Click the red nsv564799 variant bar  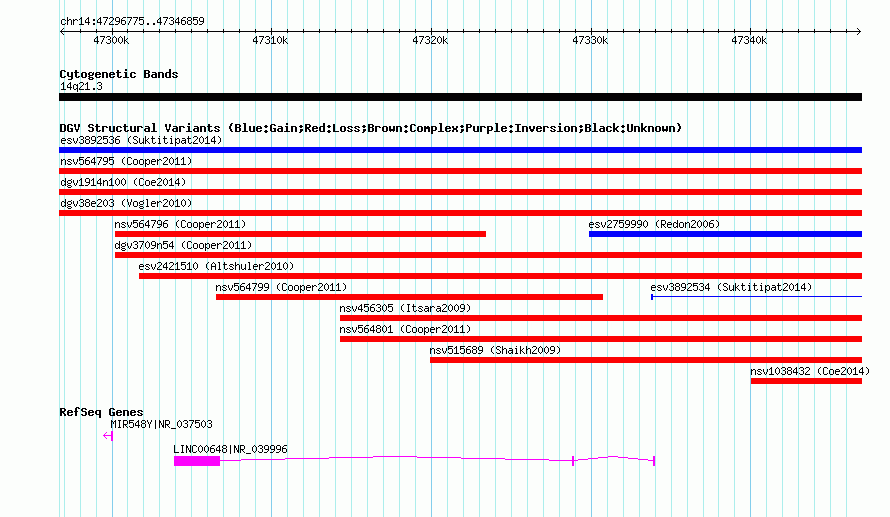(x=409, y=297)
